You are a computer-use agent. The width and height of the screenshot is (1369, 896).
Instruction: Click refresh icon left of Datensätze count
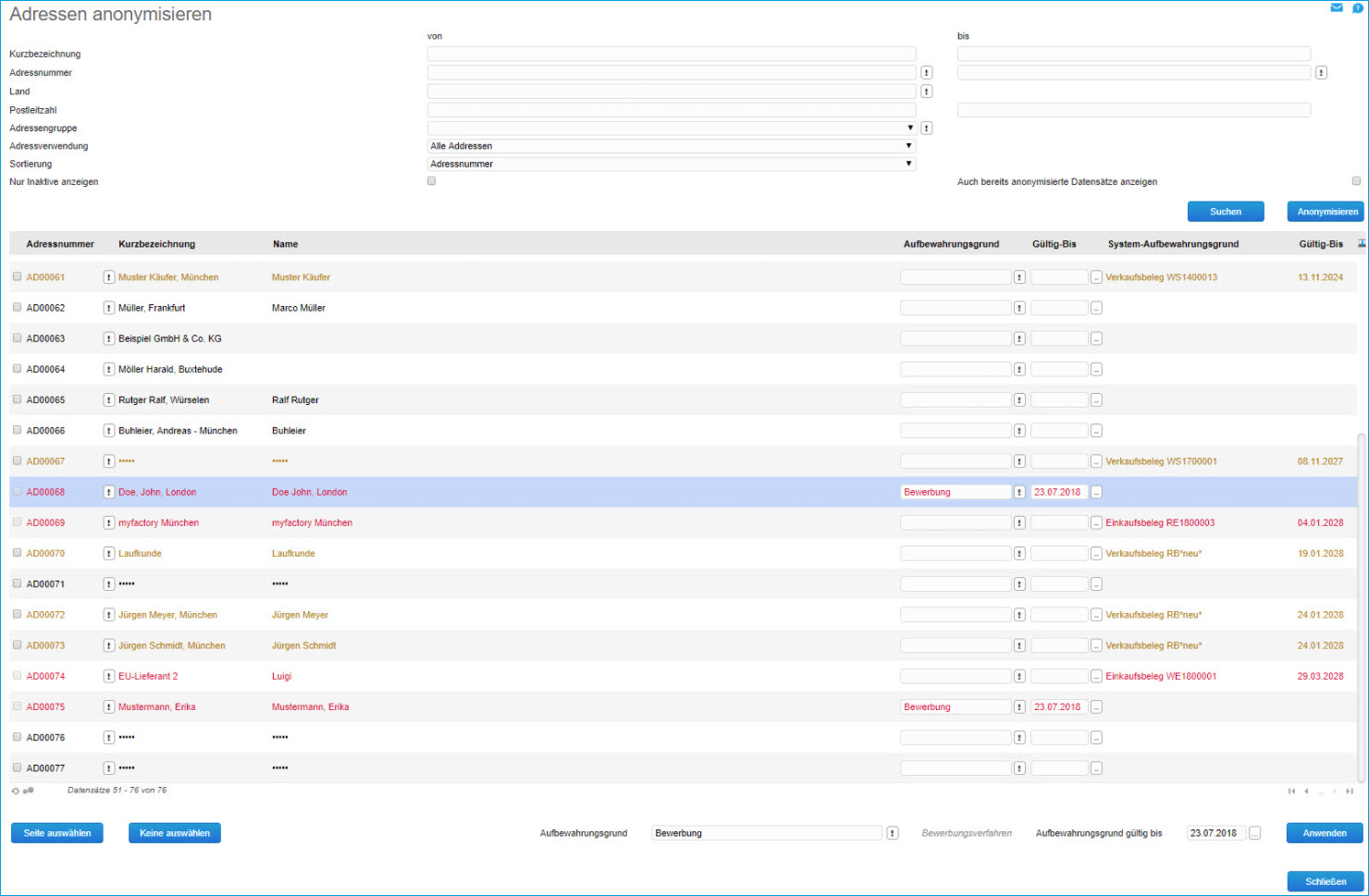click(x=15, y=792)
